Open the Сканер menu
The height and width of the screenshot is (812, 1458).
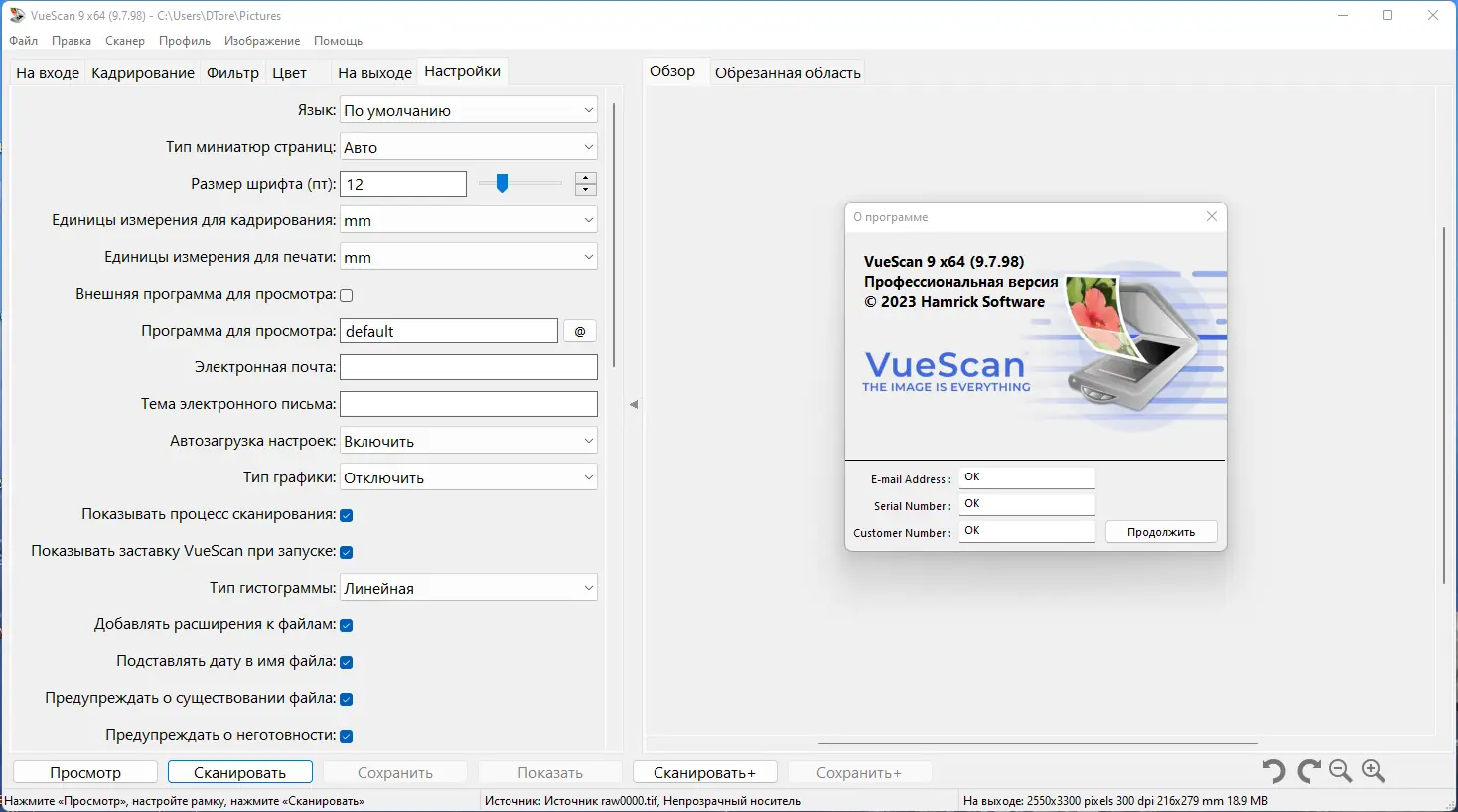click(124, 41)
